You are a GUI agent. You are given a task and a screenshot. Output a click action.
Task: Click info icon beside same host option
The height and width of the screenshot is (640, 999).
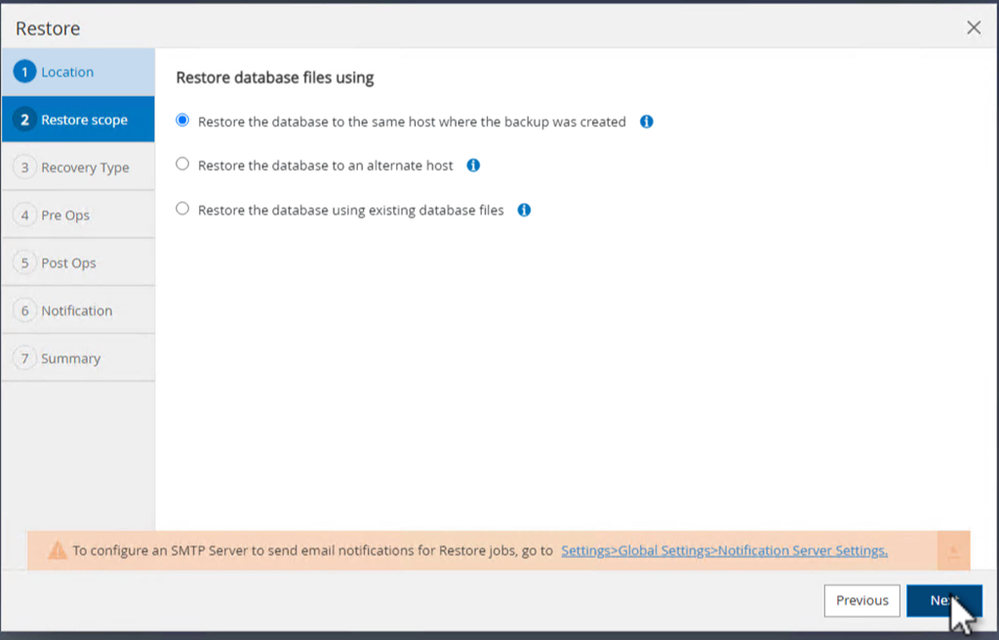click(x=646, y=122)
